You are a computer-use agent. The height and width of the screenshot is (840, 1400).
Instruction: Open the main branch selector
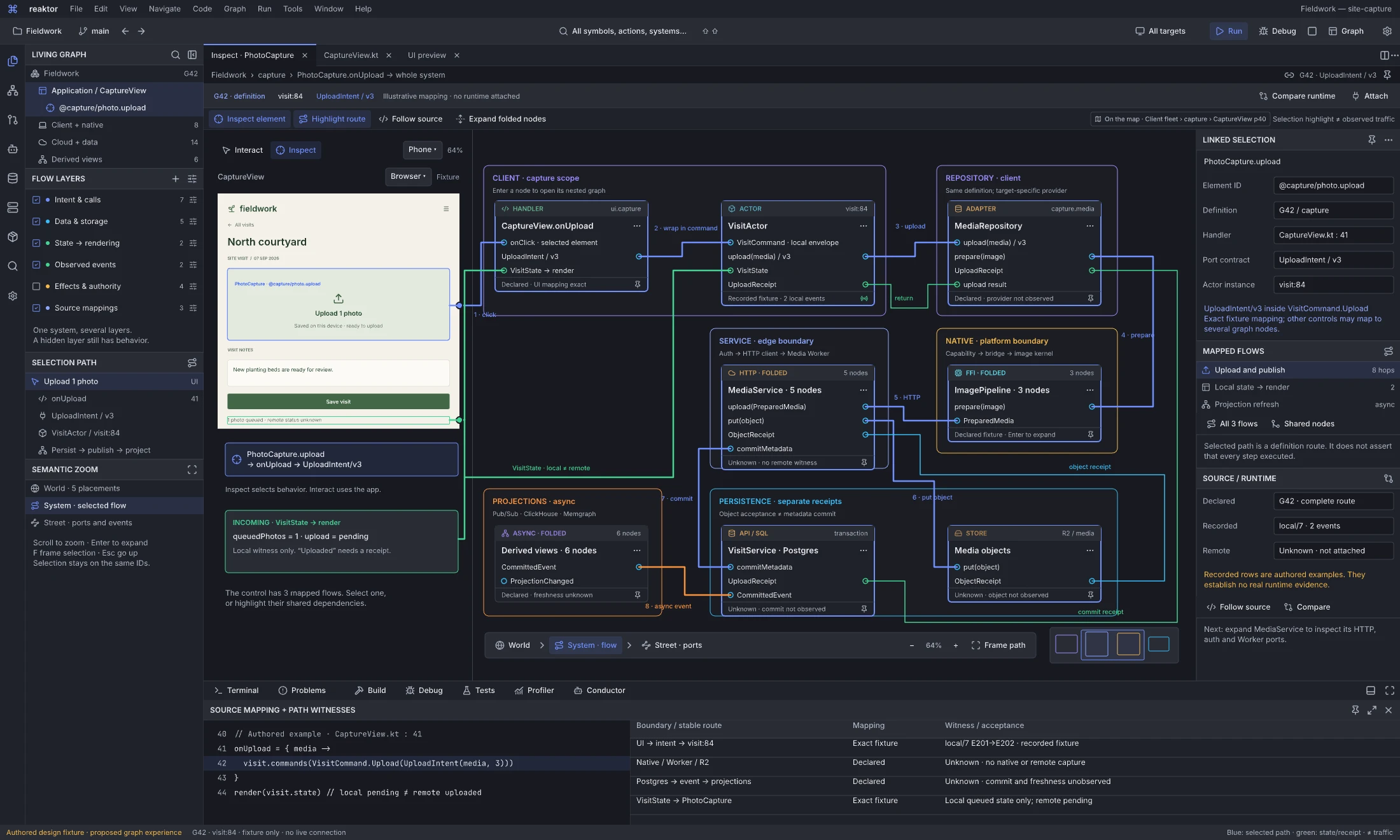94,31
